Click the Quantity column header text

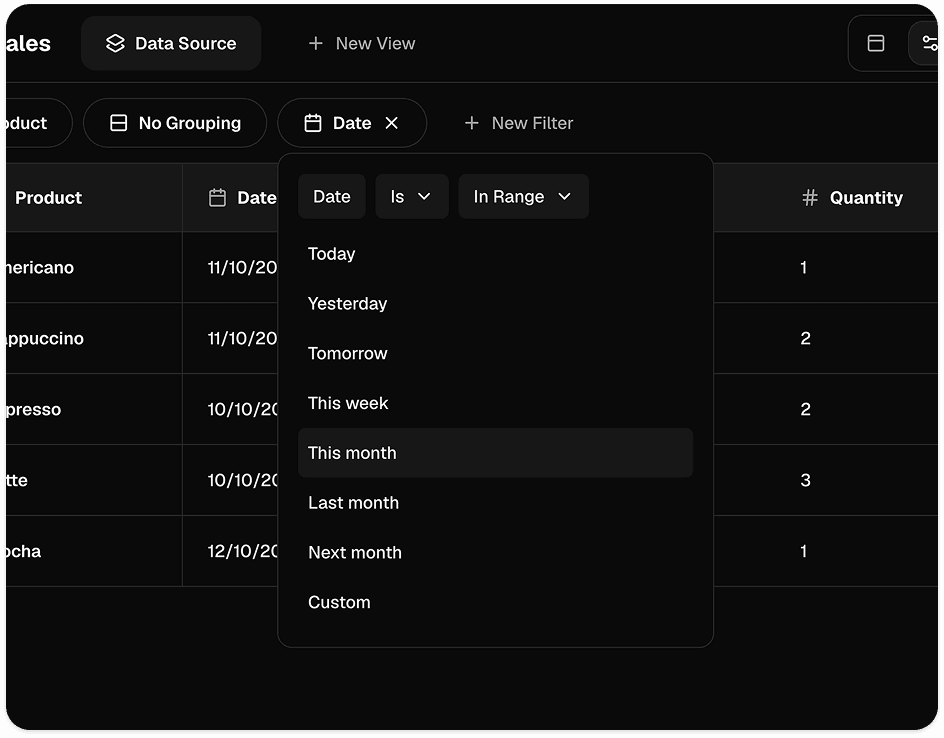[866, 197]
